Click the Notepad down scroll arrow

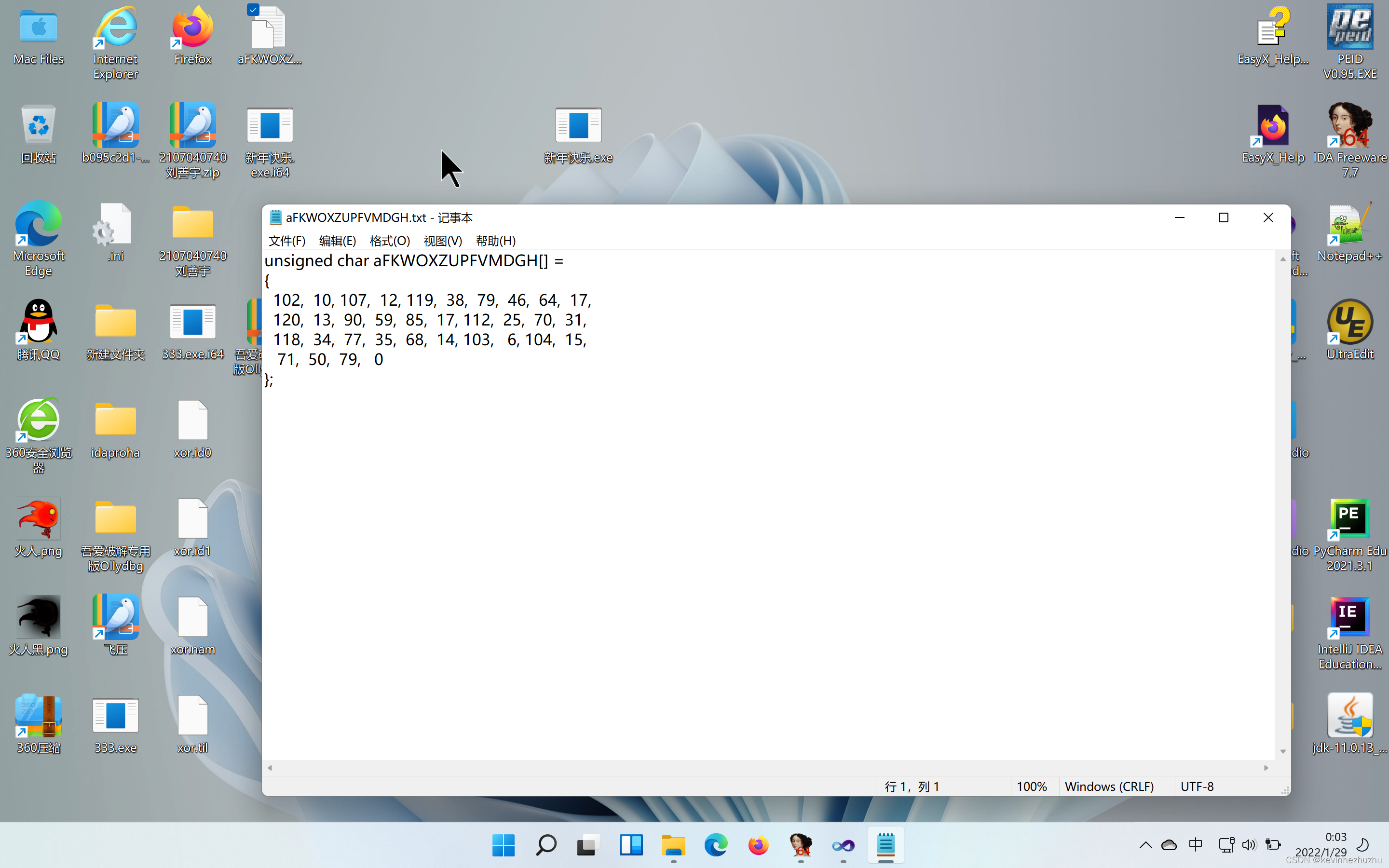click(1283, 751)
